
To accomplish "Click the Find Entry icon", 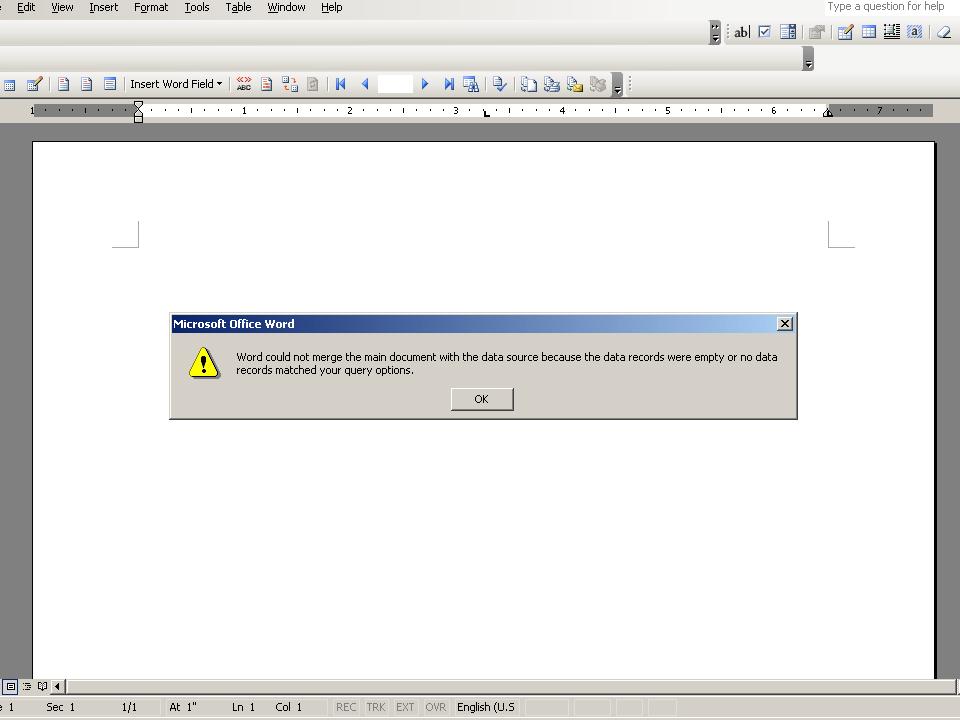I will coord(471,84).
